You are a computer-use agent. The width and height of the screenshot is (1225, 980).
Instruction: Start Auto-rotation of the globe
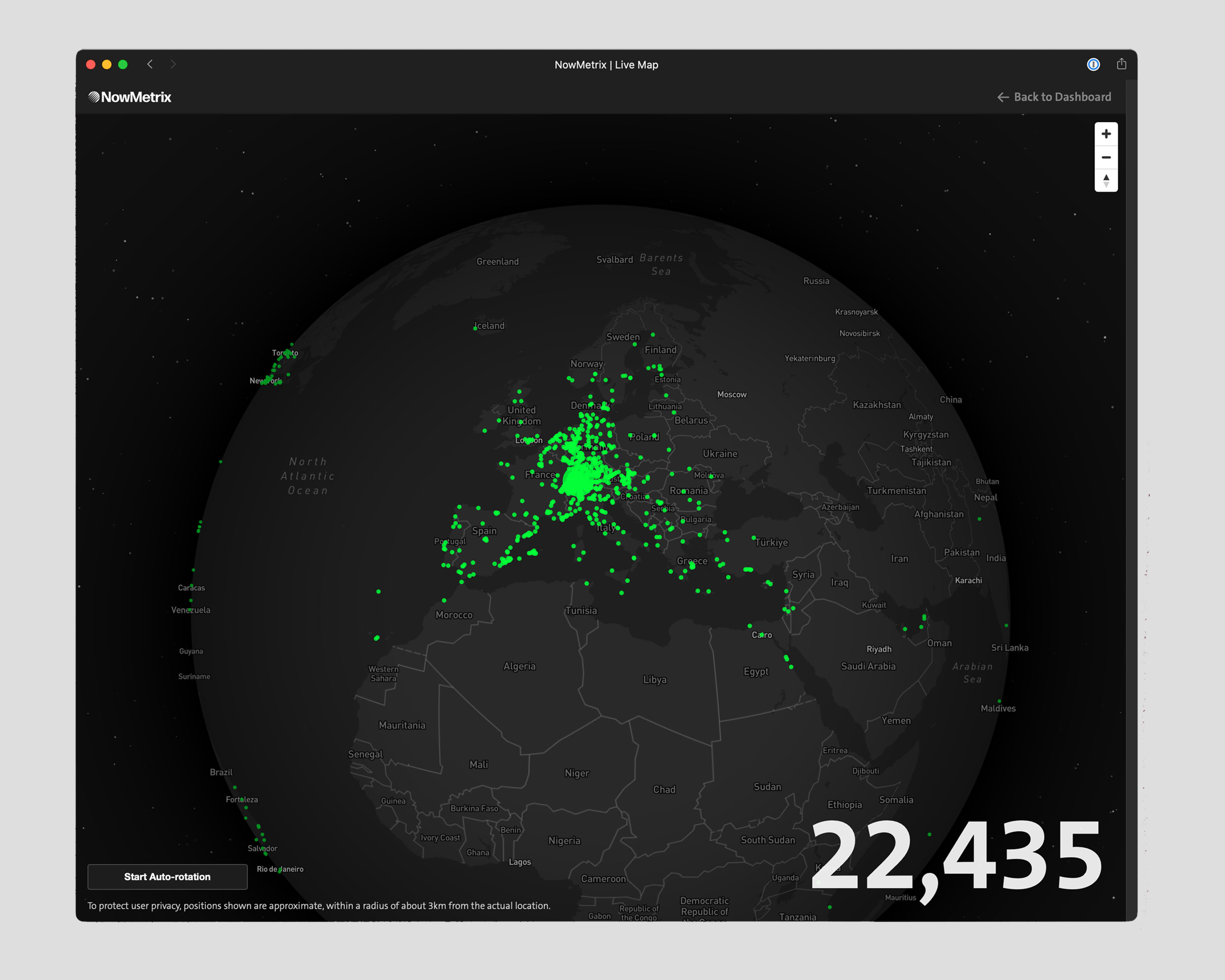pos(167,877)
